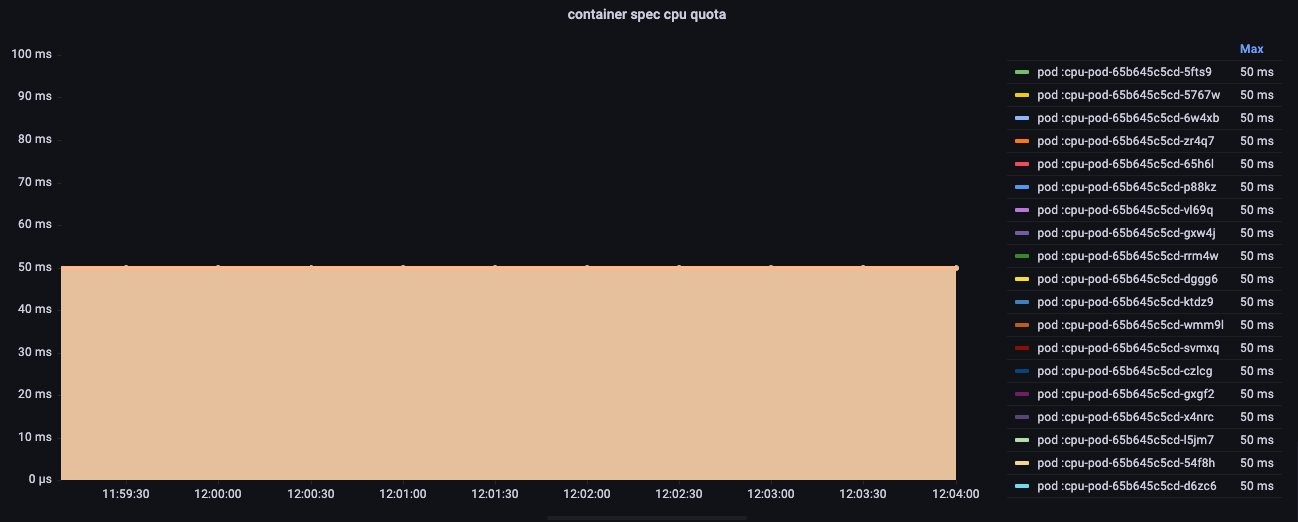This screenshot has width=1298, height=522.
Task: Select legend entry cpu-pod-65b645c5cd-54f8h
Action: [1126, 463]
